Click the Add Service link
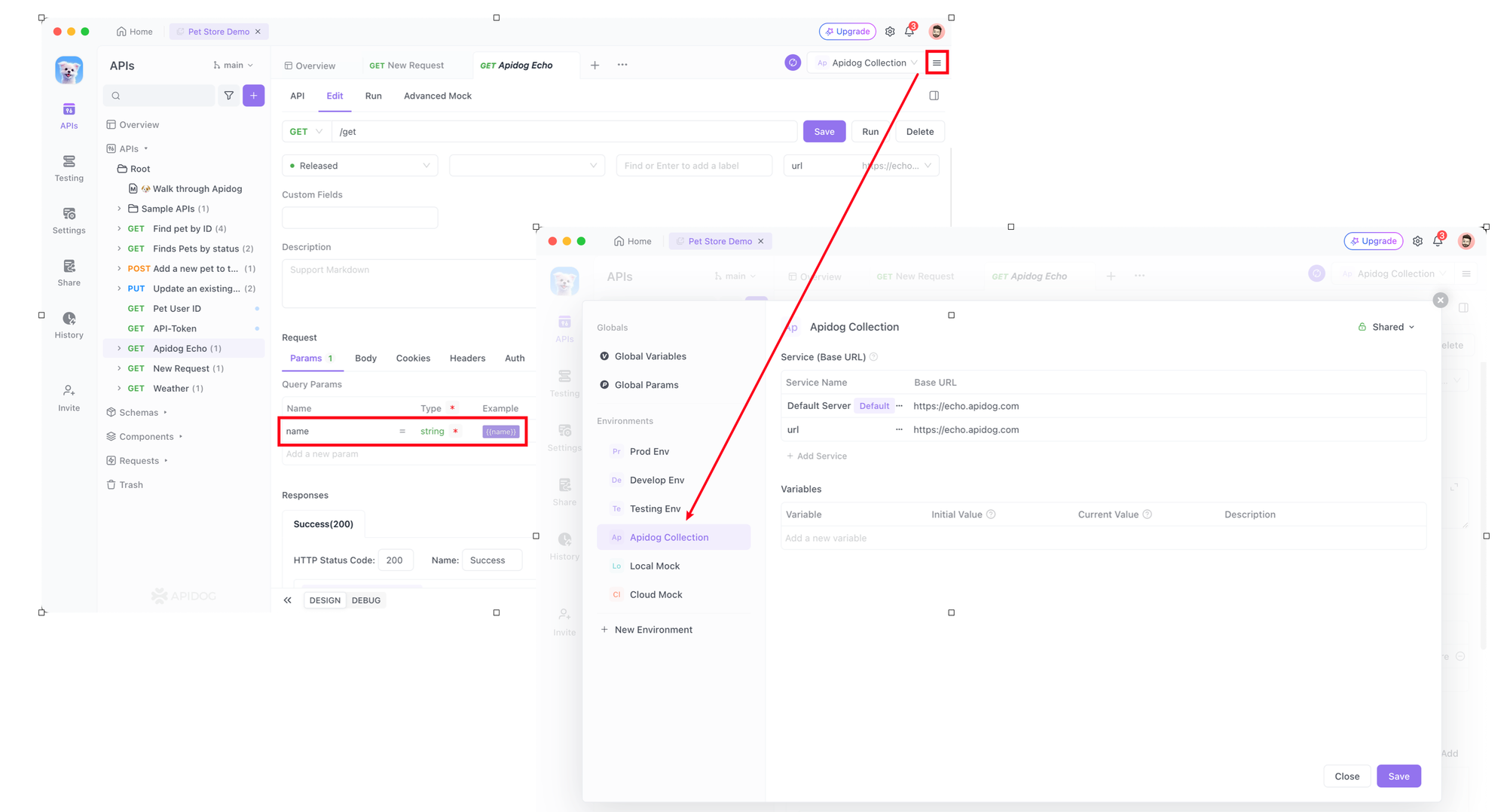1507x812 pixels. coord(817,456)
